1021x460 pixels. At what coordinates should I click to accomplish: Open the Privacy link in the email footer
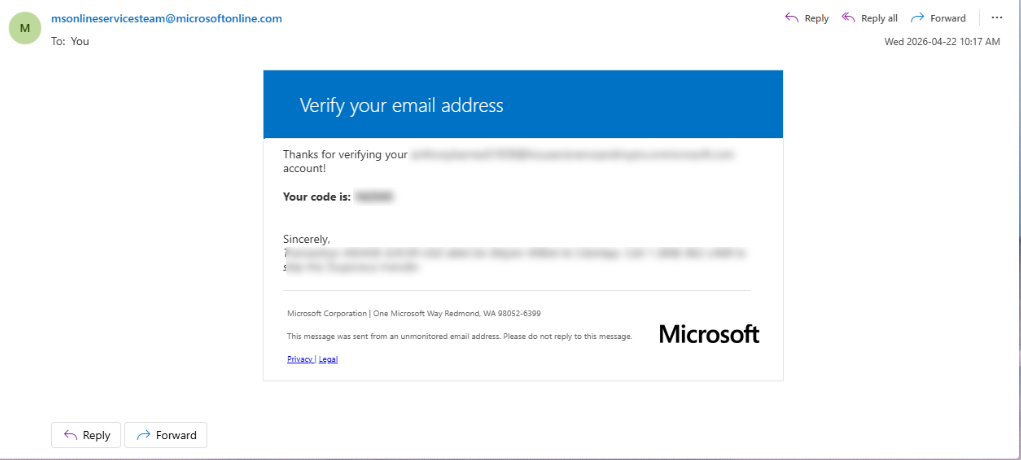300,359
